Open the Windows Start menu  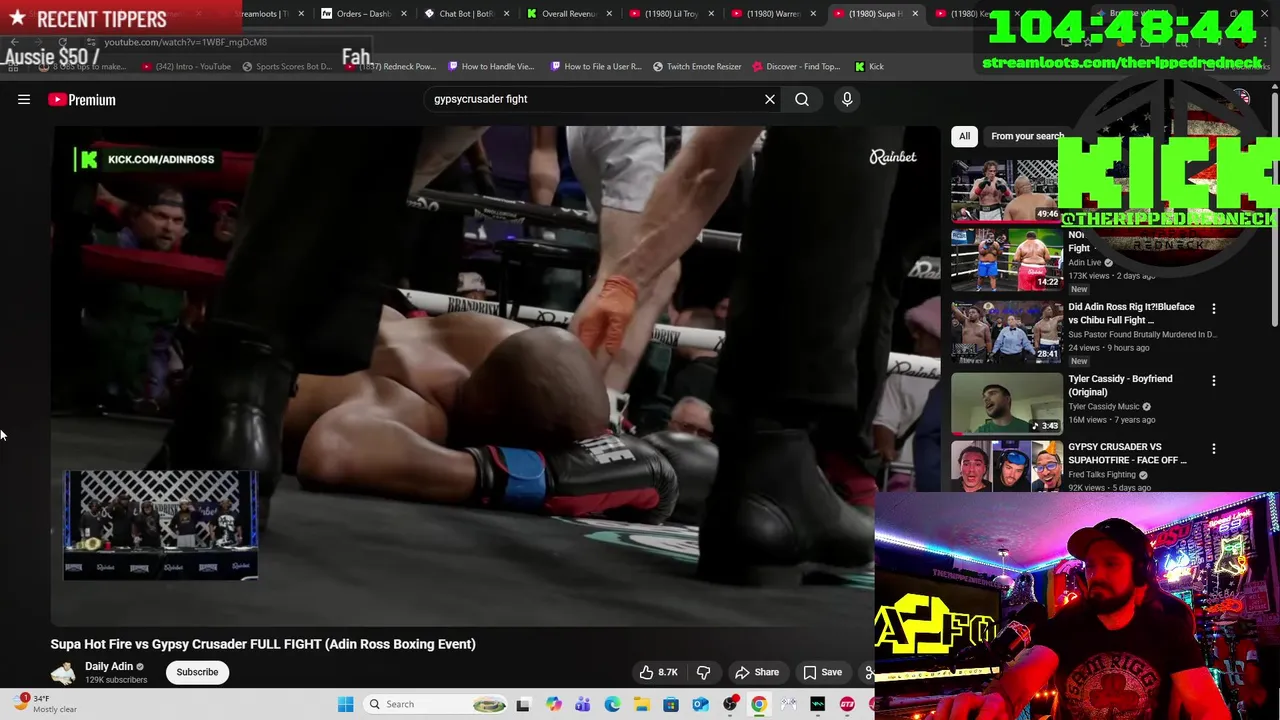pos(345,704)
